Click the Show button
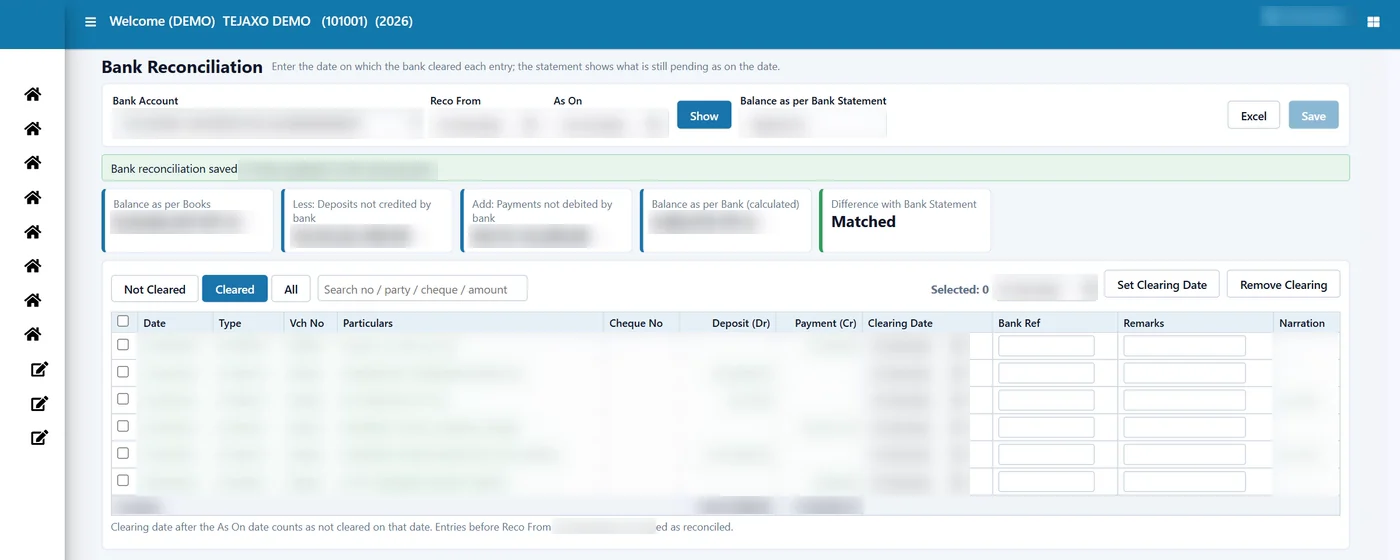Viewport: 1400px width, 560px height. pyautogui.click(x=704, y=115)
